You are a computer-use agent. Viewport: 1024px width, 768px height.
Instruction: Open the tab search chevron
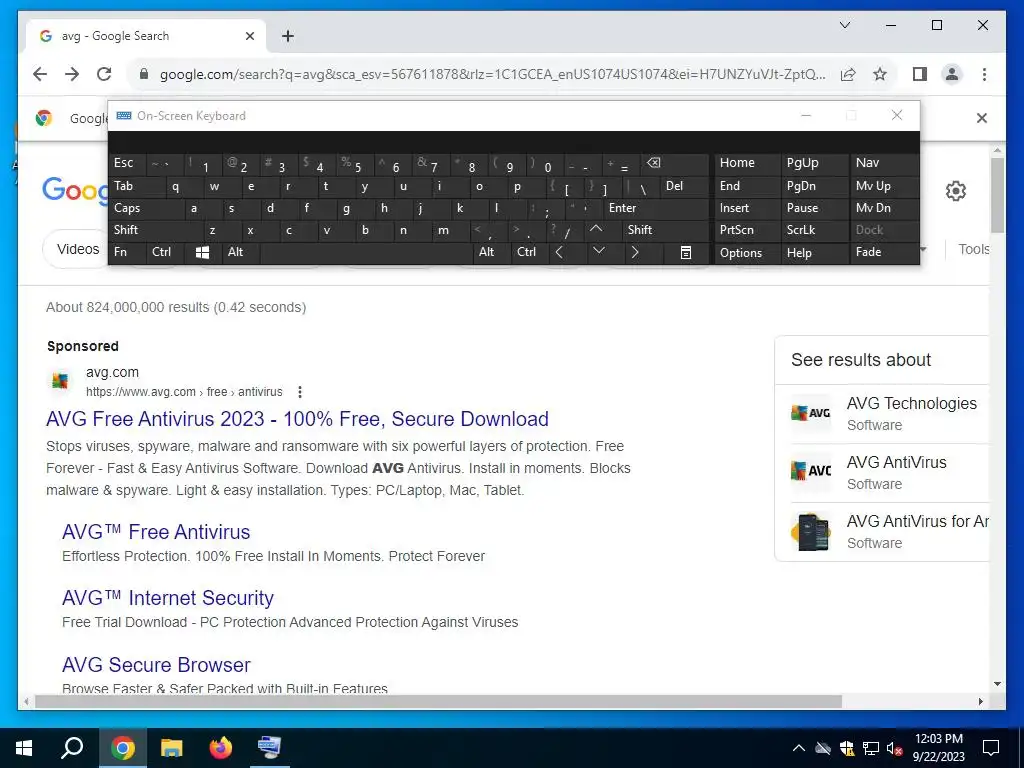844,25
